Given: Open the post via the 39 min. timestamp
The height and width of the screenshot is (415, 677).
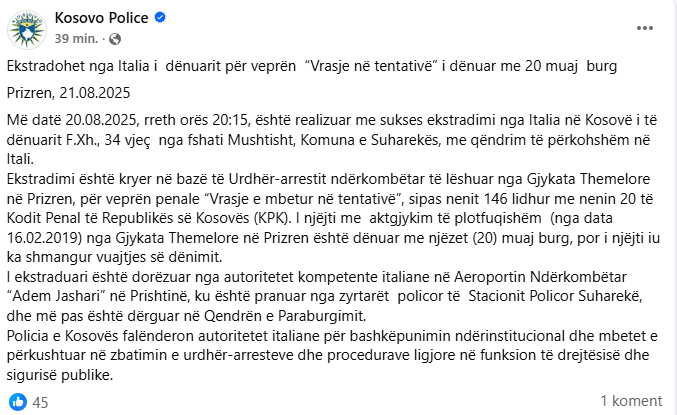Looking at the screenshot, I should (76, 39).
